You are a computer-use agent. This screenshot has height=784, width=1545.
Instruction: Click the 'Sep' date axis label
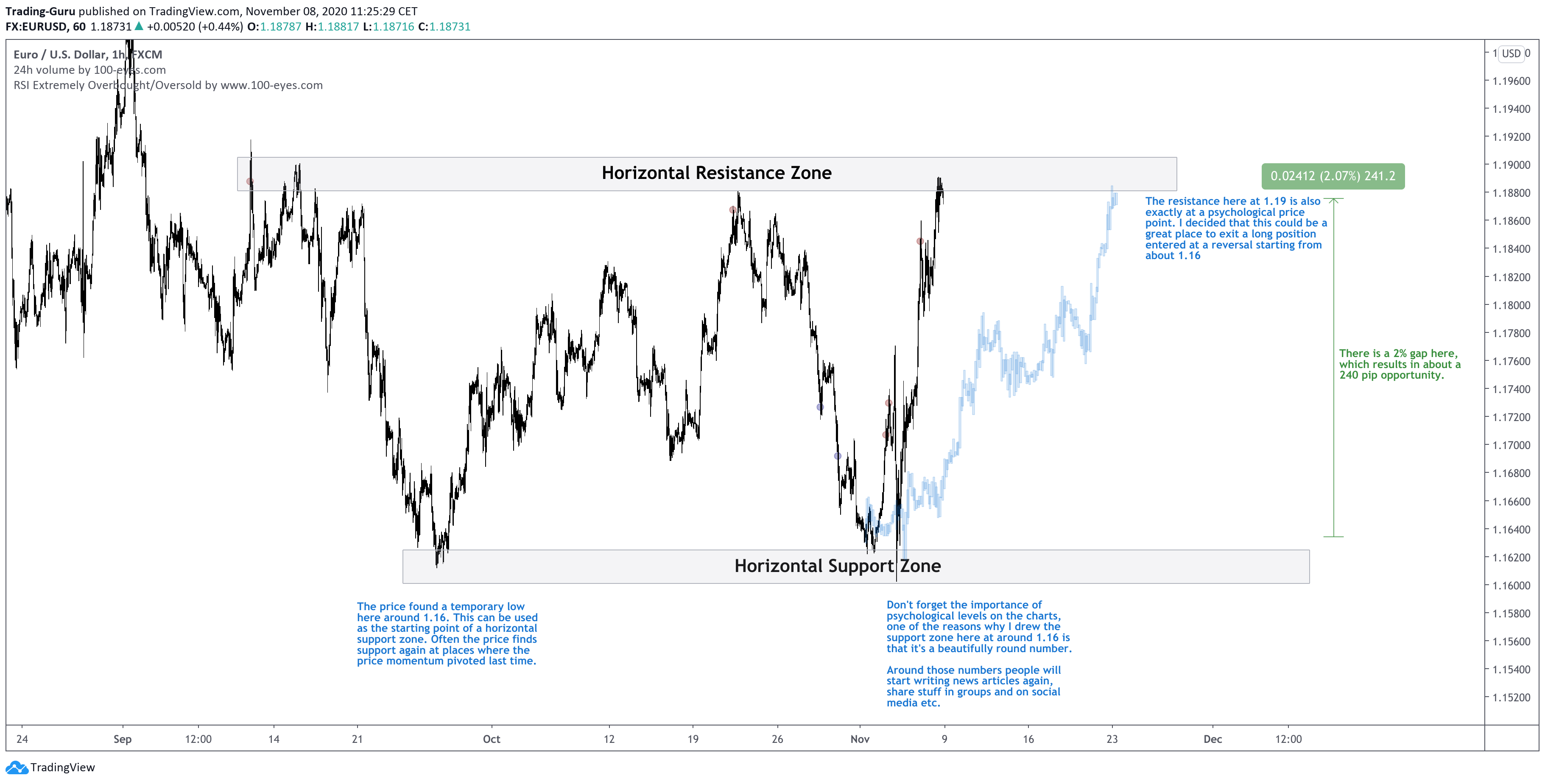[x=122, y=739]
